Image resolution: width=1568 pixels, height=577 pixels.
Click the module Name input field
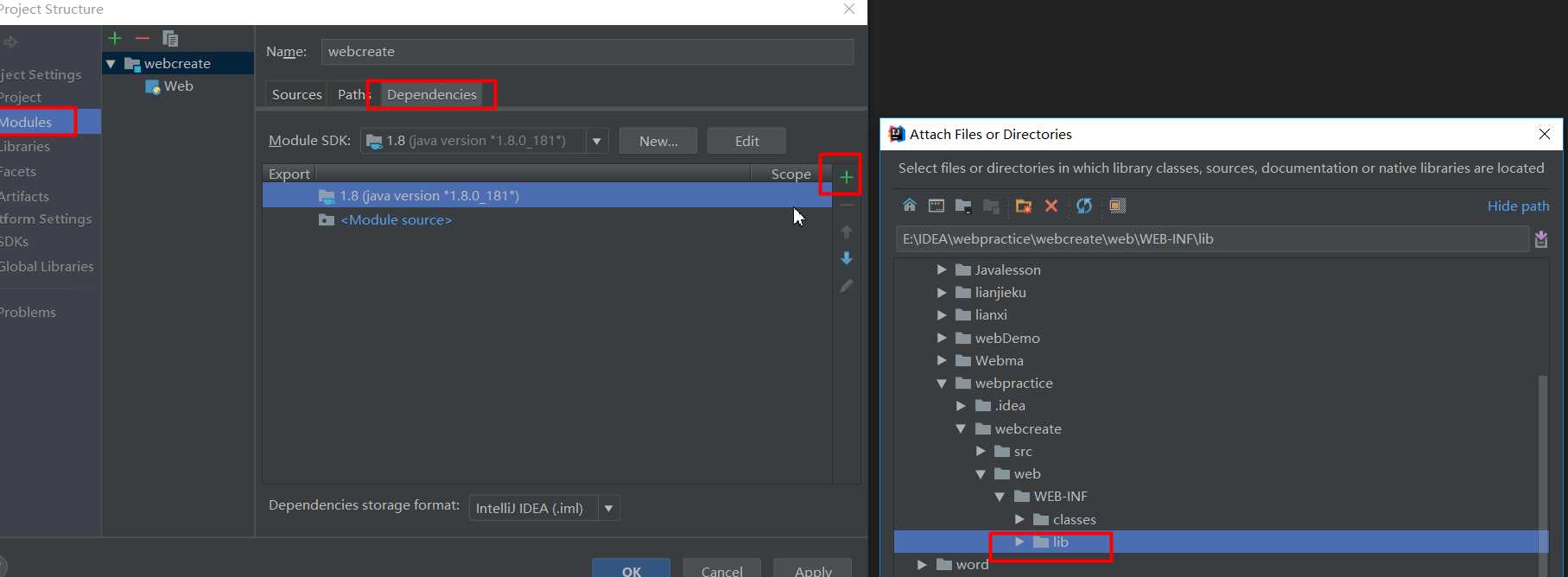(x=587, y=52)
